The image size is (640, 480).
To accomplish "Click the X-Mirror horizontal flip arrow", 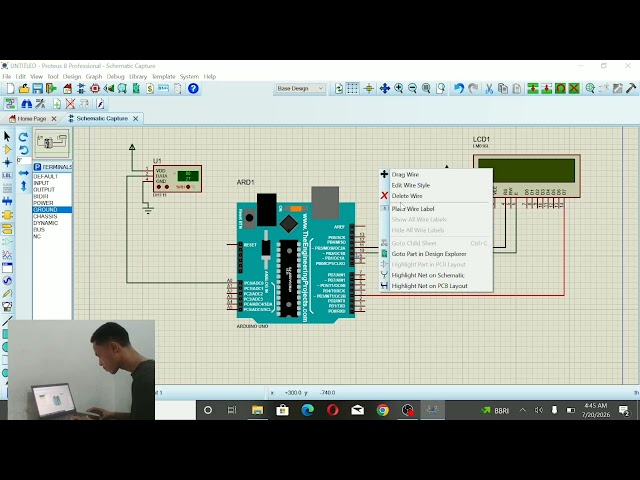I will tap(24, 173).
